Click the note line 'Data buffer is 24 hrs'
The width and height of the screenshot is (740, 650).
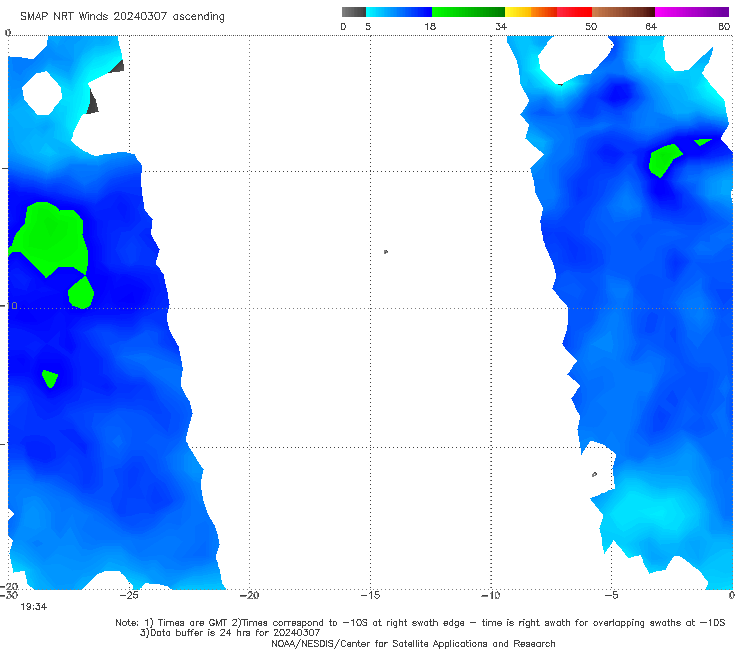click(230, 633)
